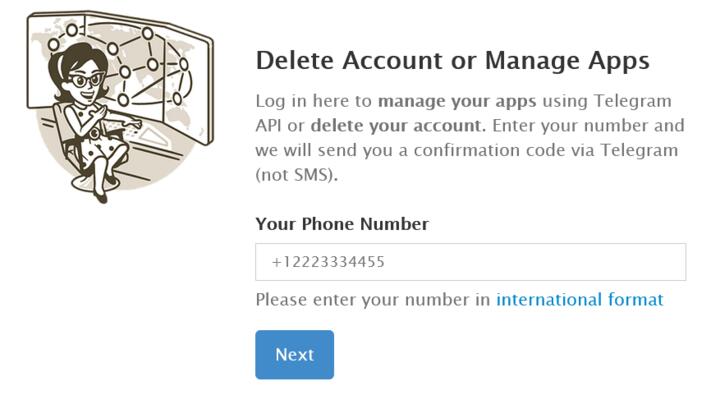Click the +12223334455 placeholder text
Viewport: 720px width, 409px height.
[328, 262]
